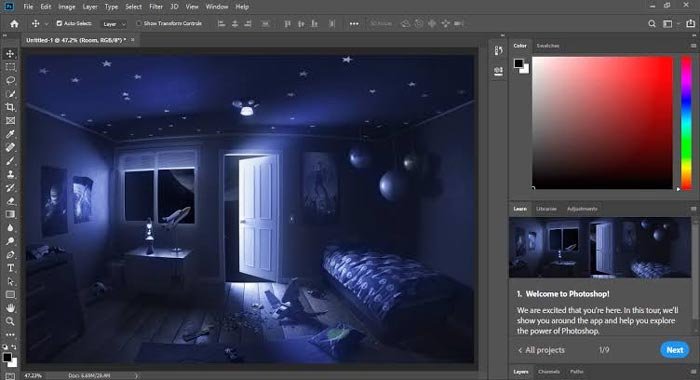Select the Lasso tool
Image resolution: width=700 pixels, height=380 pixels.
10,80
